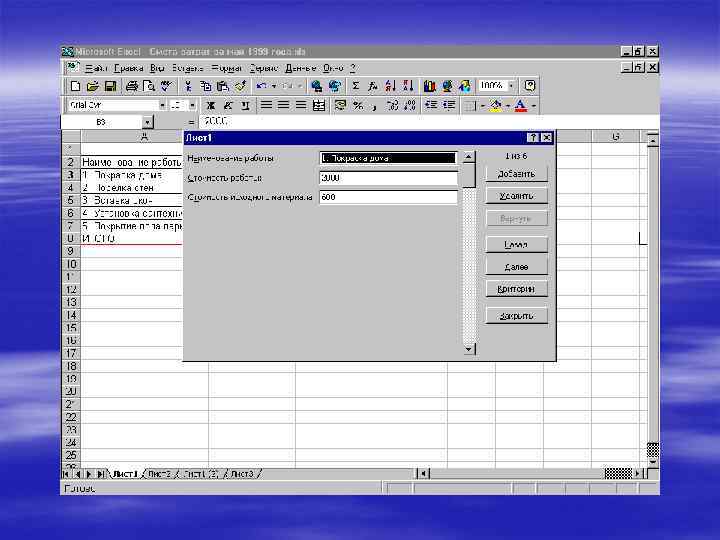The image size is (720, 540).
Task: Close the form with Закрыть
Action: coord(517,316)
